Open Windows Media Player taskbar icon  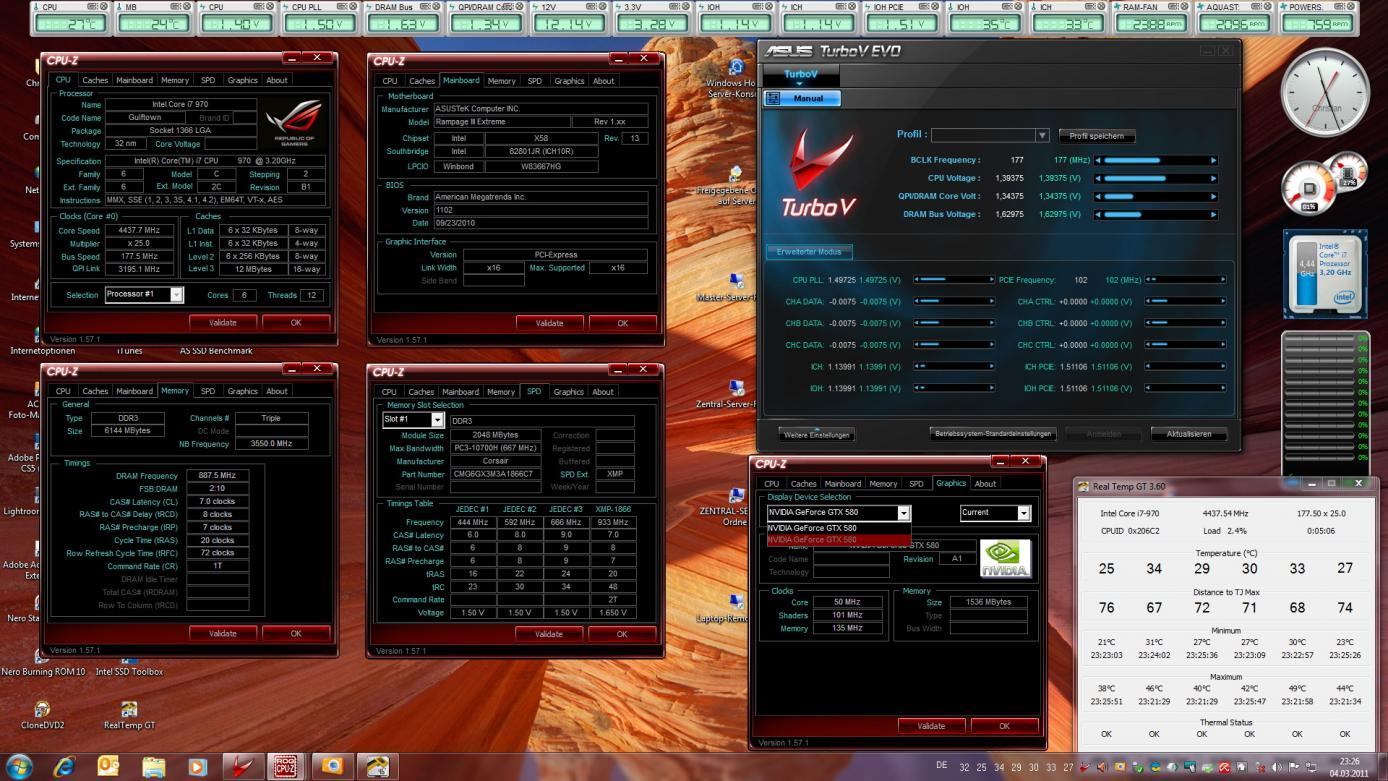[x=197, y=767]
